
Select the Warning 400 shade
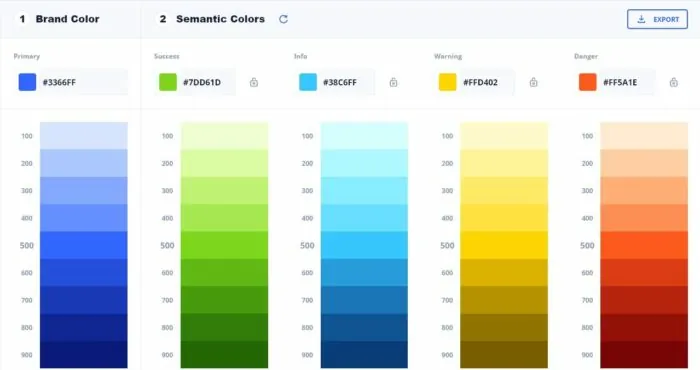pos(504,218)
